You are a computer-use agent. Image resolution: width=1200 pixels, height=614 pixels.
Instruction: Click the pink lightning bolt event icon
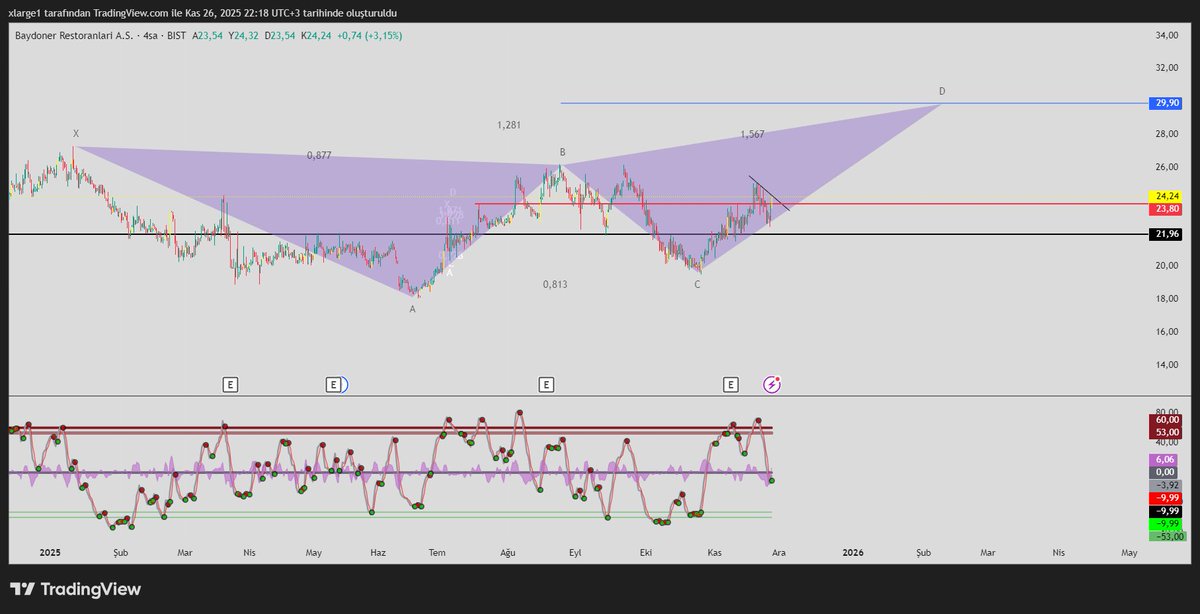click(772, 384)
